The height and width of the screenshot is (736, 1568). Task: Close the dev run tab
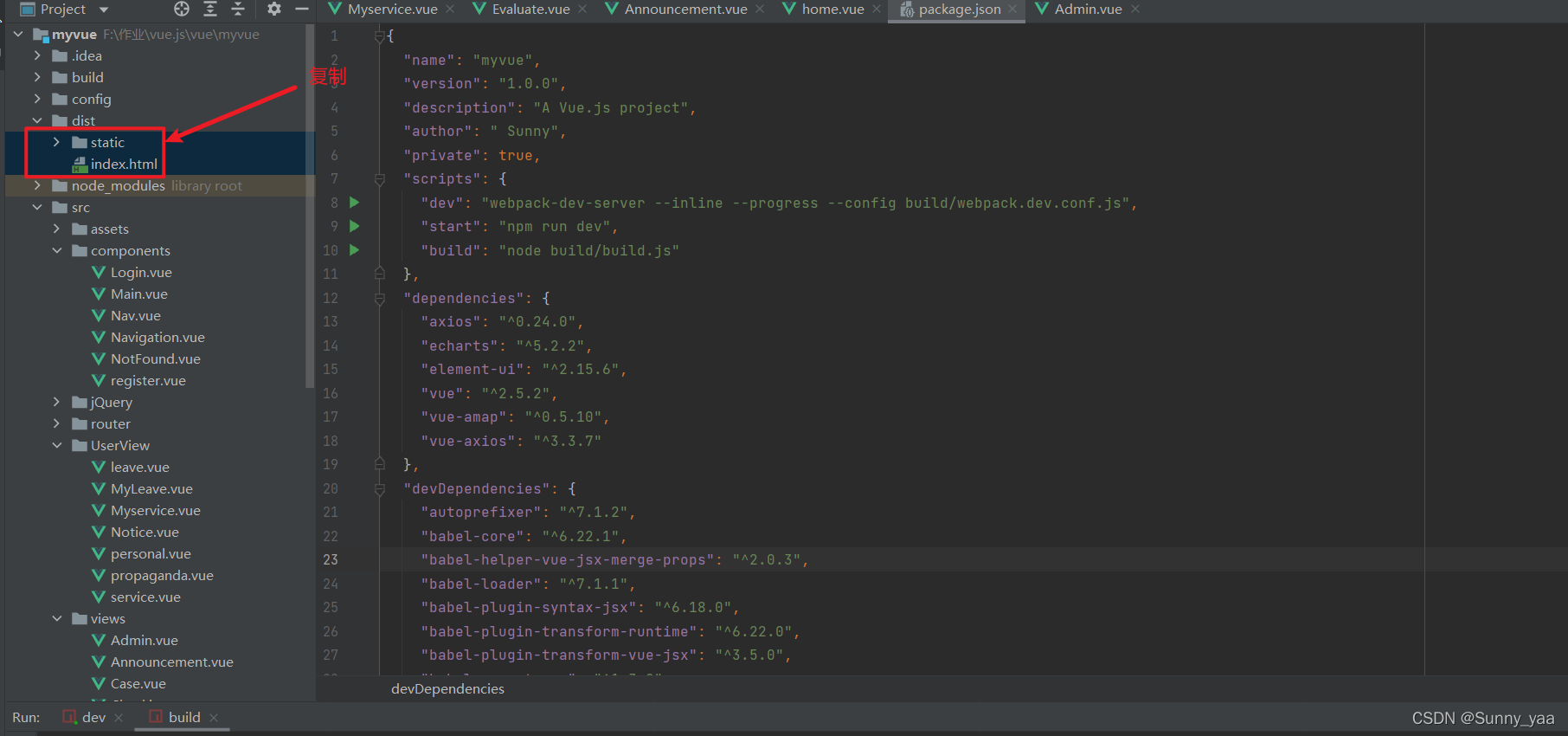coord(119,718)
